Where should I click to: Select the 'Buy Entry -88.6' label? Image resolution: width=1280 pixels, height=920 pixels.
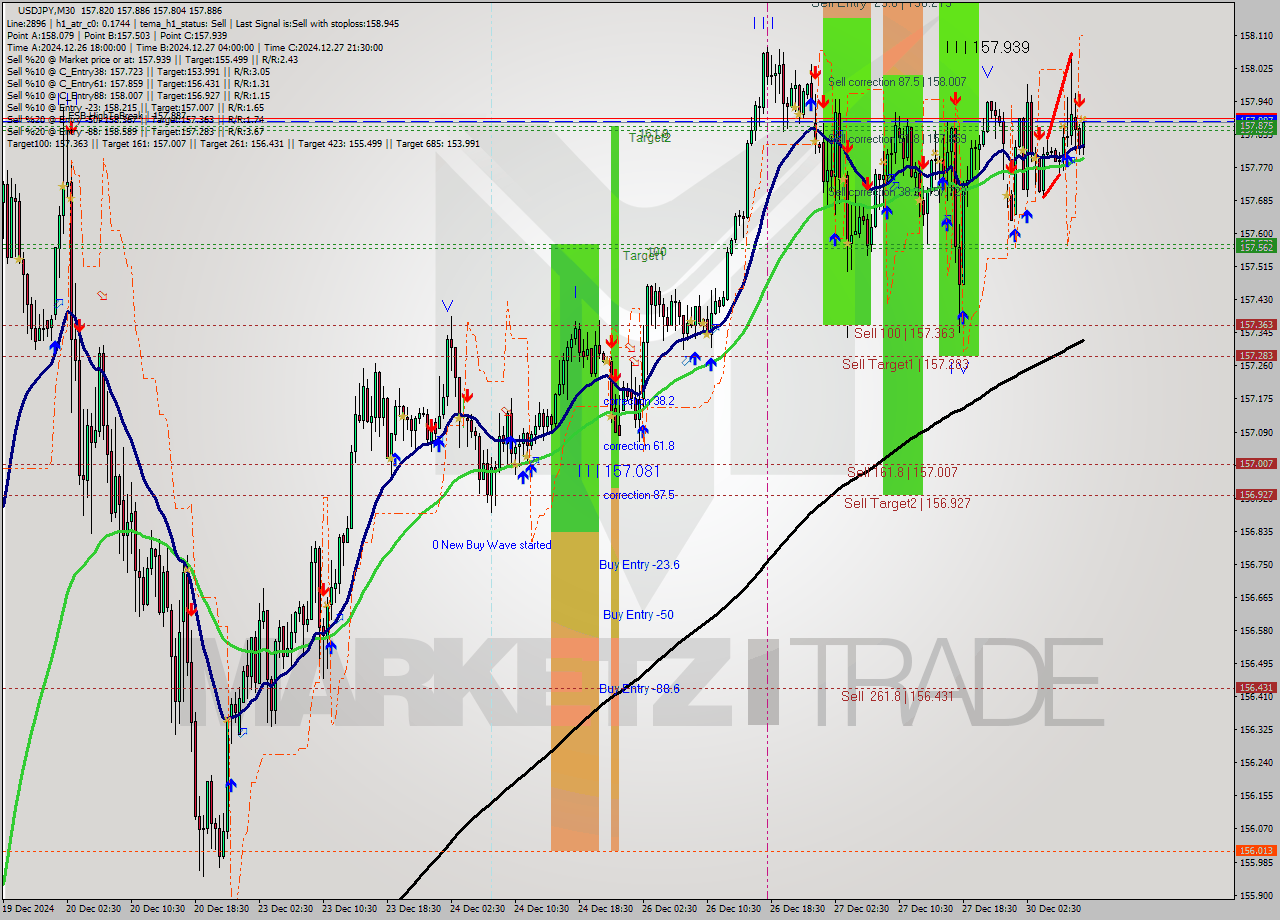click(639, 689)
